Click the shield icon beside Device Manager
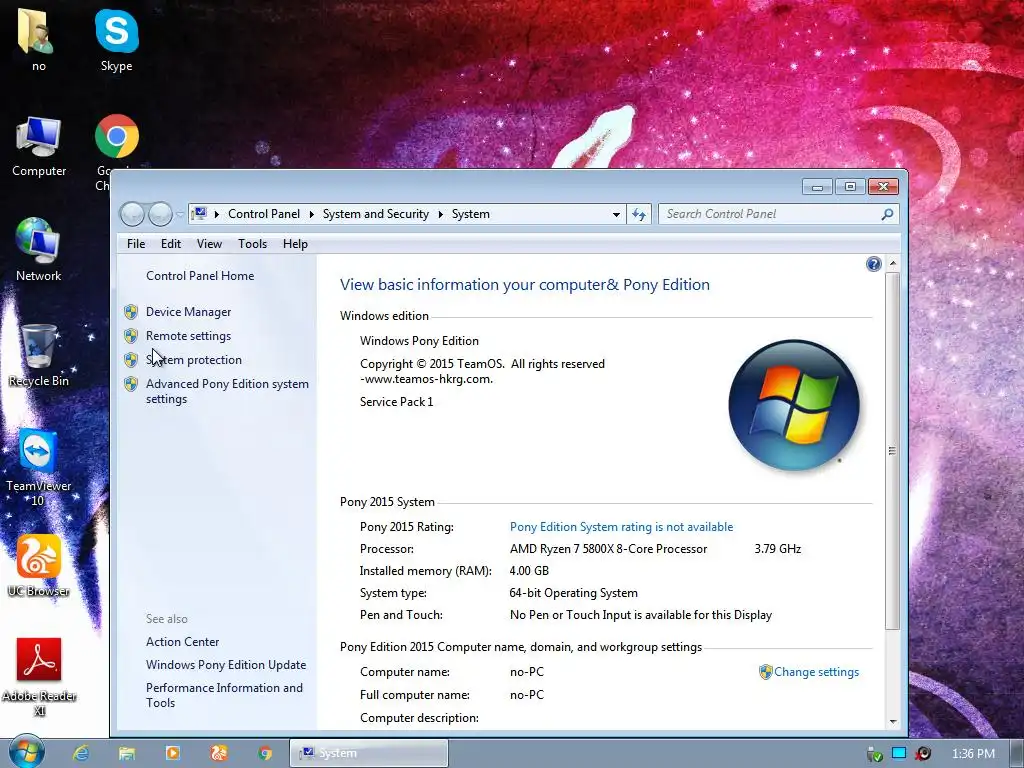Viewport: 1024px width, 768px height. (131, 312)
